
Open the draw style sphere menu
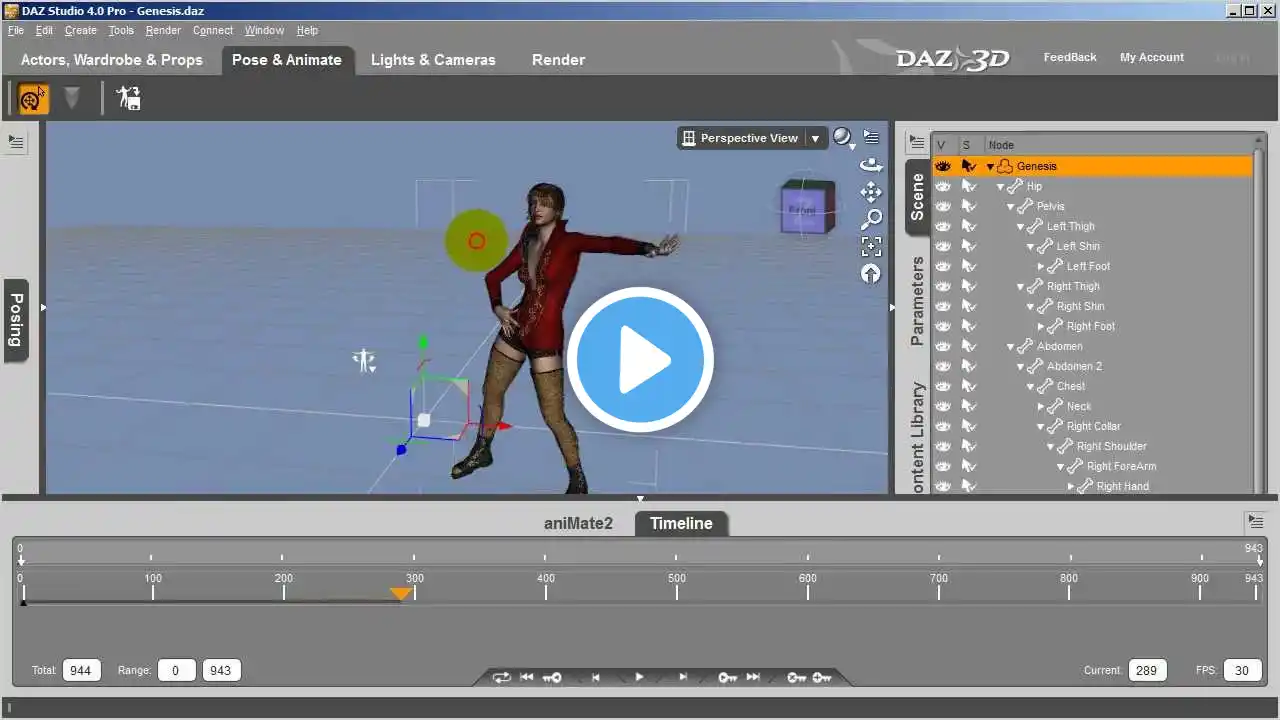[844, 138]
